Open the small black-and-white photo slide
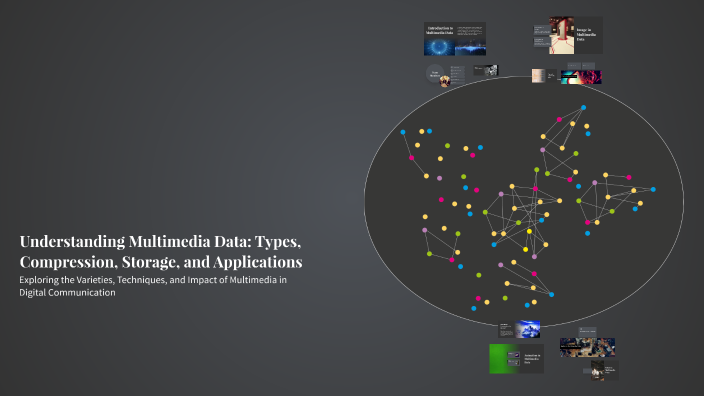704x396 pixels. [x=486, y=70]
